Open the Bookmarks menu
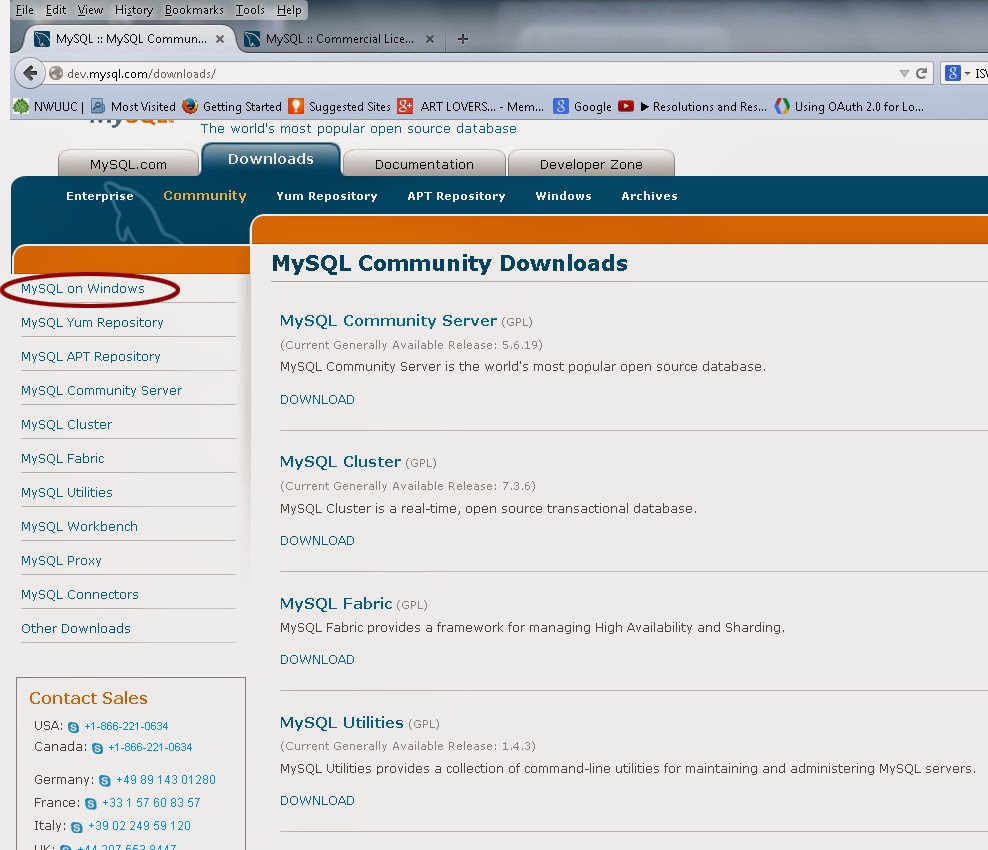This screenshot has height=850, width=988. click(x=194, y=10)
